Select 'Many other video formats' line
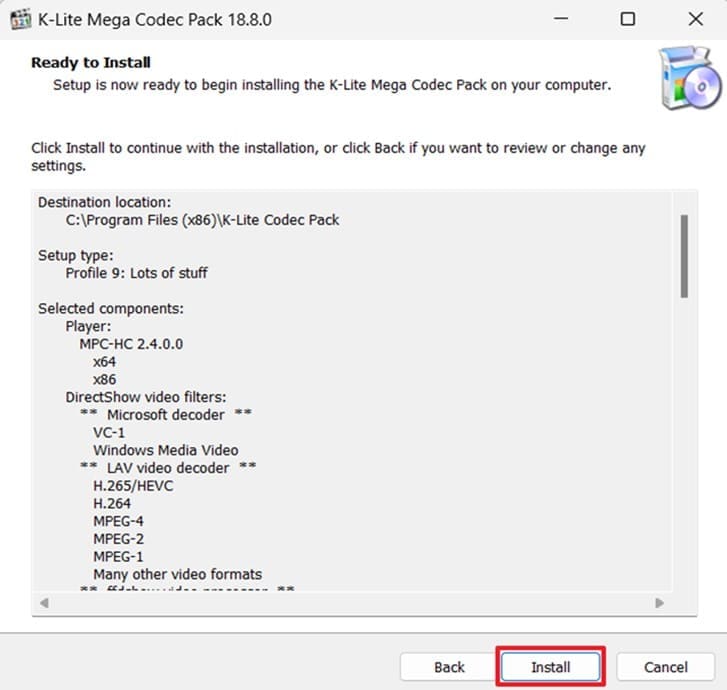The width and height of the screenshot is (727, 690). click(178, 574)
